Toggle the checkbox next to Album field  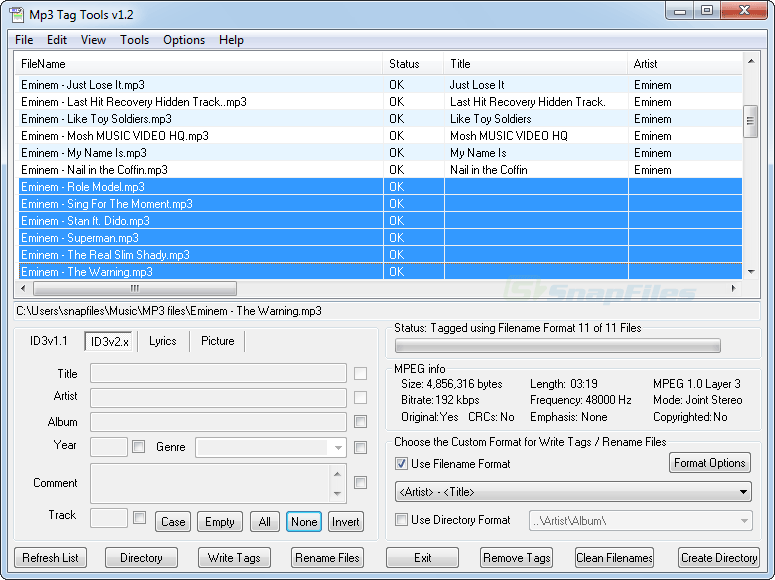[360, 422]
